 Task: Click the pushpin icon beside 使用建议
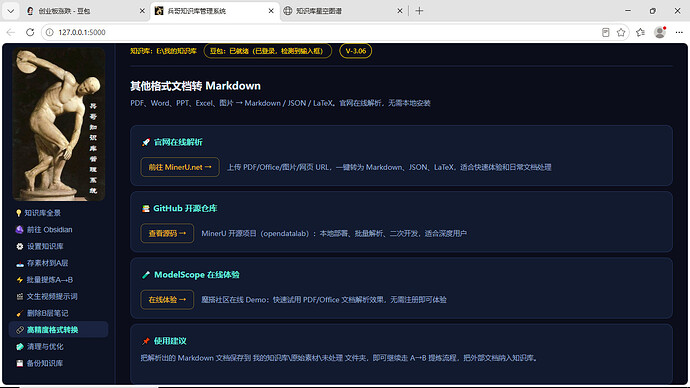[x=146, y=341]
